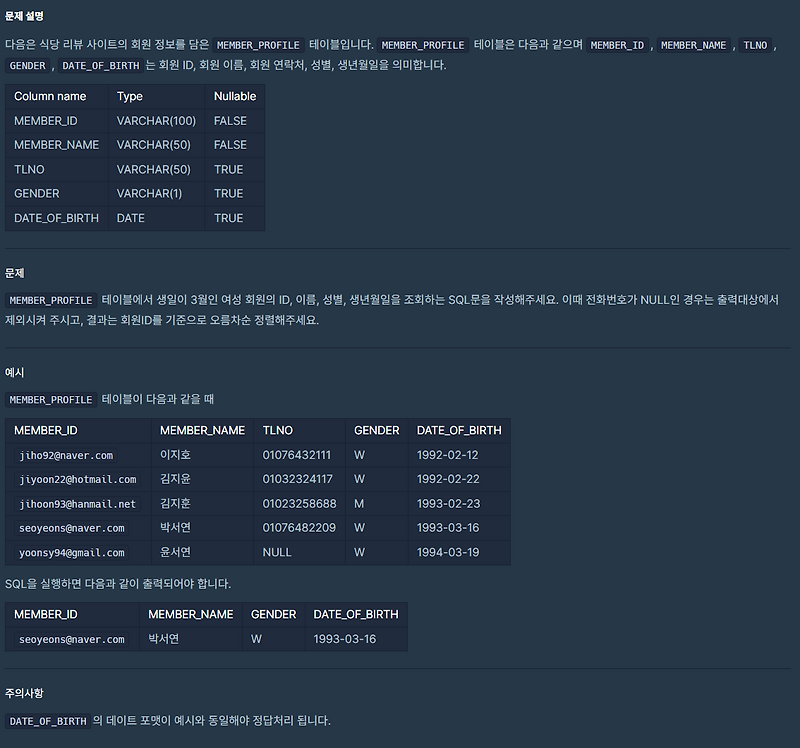Click the Nullable header cell
Image resolution: width=800 pixels, height=748 pixels.
(x=235, y=96)
